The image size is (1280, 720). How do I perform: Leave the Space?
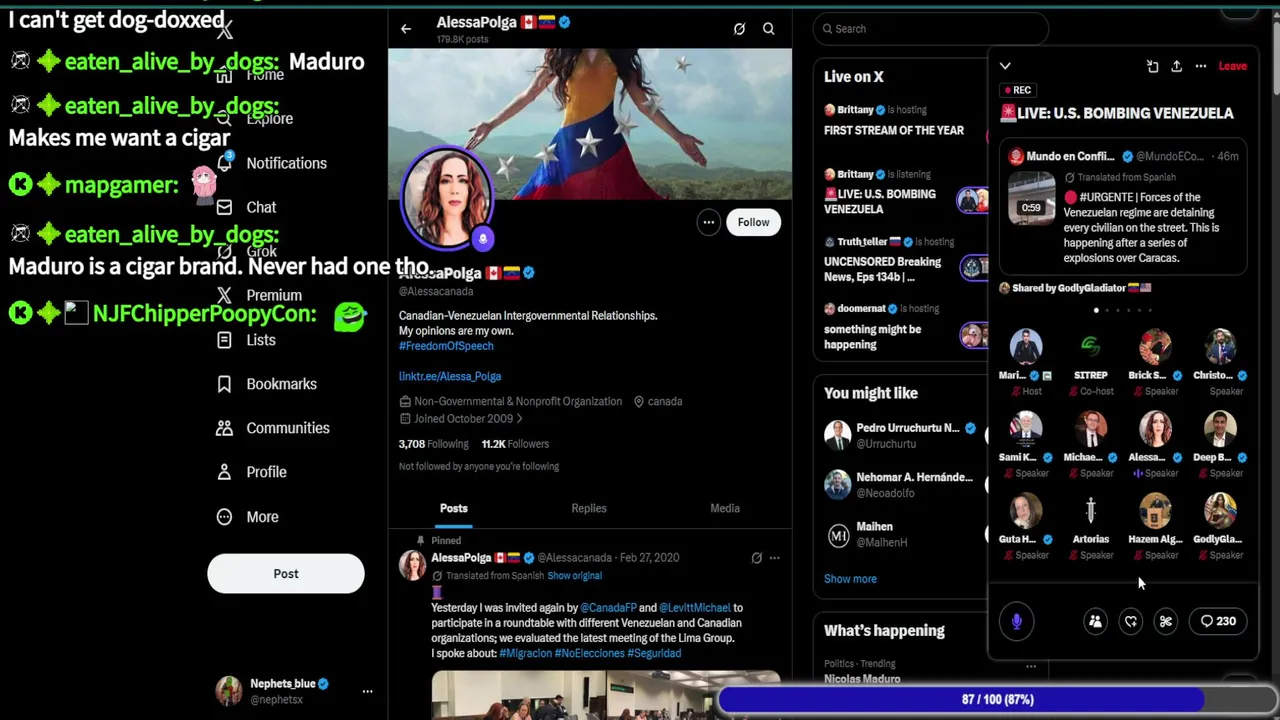point(1232,66)
